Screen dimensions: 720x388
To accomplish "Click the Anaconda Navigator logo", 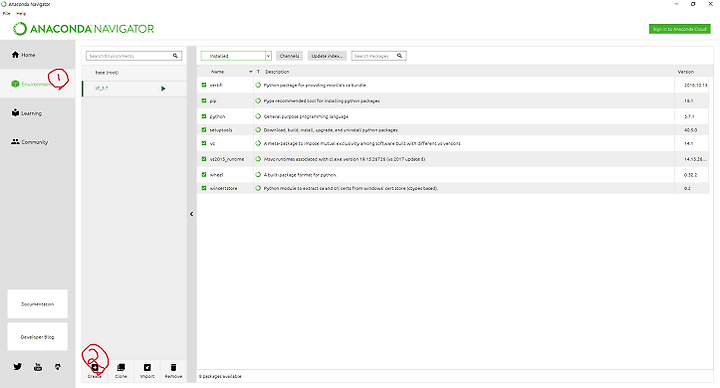I will (83, 29).
